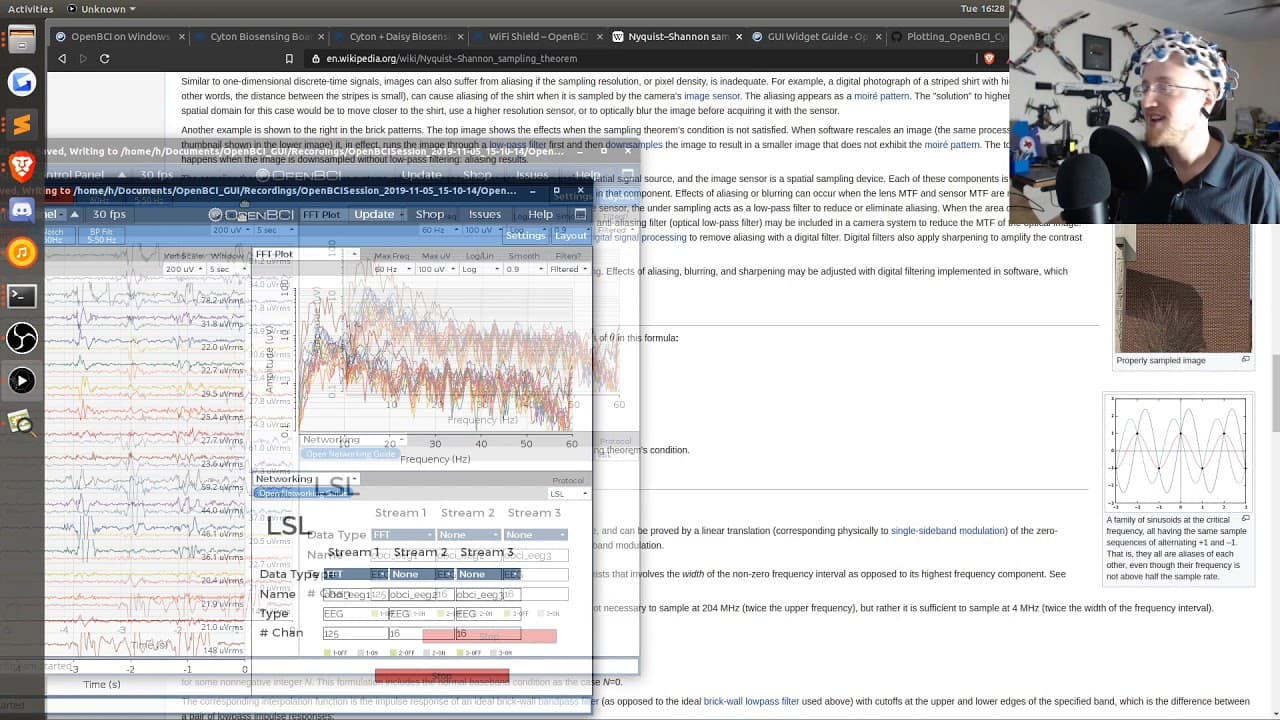Open the properly sampled brick thumbnail
This screenshot has width=1280, height=720.
coord(1183,288)
